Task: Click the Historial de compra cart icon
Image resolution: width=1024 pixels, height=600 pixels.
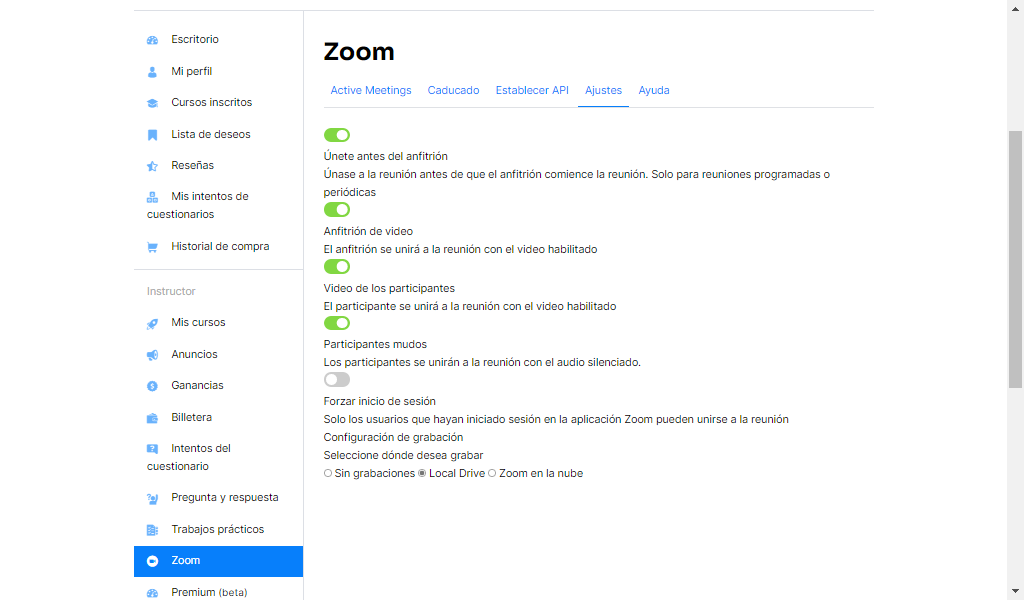Action: pos(152,247)
